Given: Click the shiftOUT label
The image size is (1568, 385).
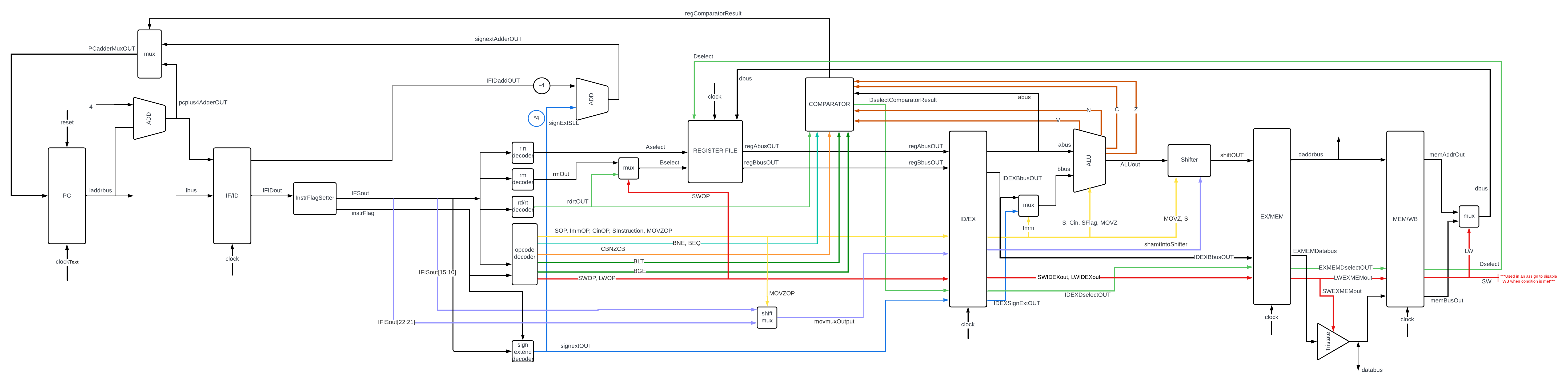Looking at the screenshot, I should (1232, 156).
